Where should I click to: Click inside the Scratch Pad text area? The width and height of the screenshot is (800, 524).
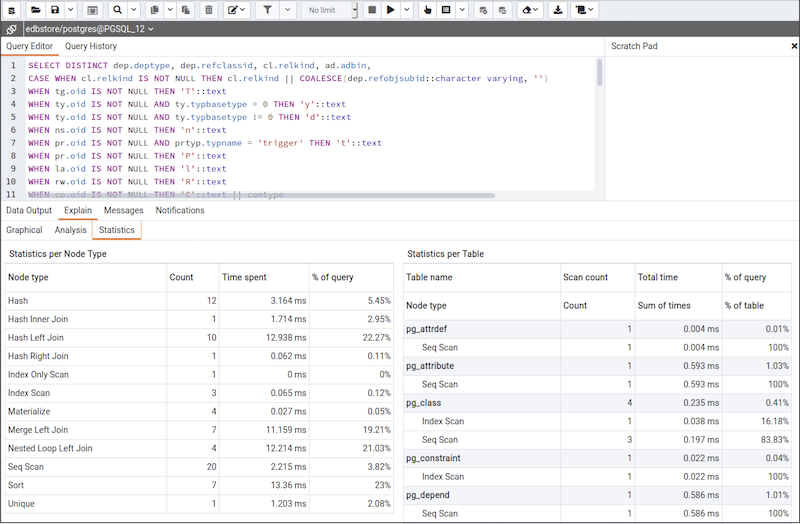(x=702, y=128)
